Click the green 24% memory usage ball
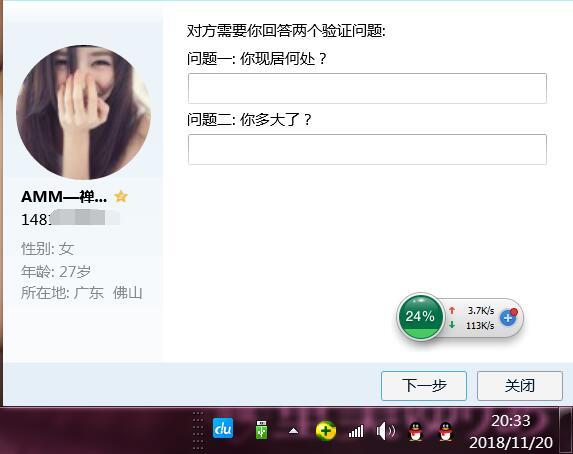Screen dimensions: 573x454 click(x=420, y=317)
